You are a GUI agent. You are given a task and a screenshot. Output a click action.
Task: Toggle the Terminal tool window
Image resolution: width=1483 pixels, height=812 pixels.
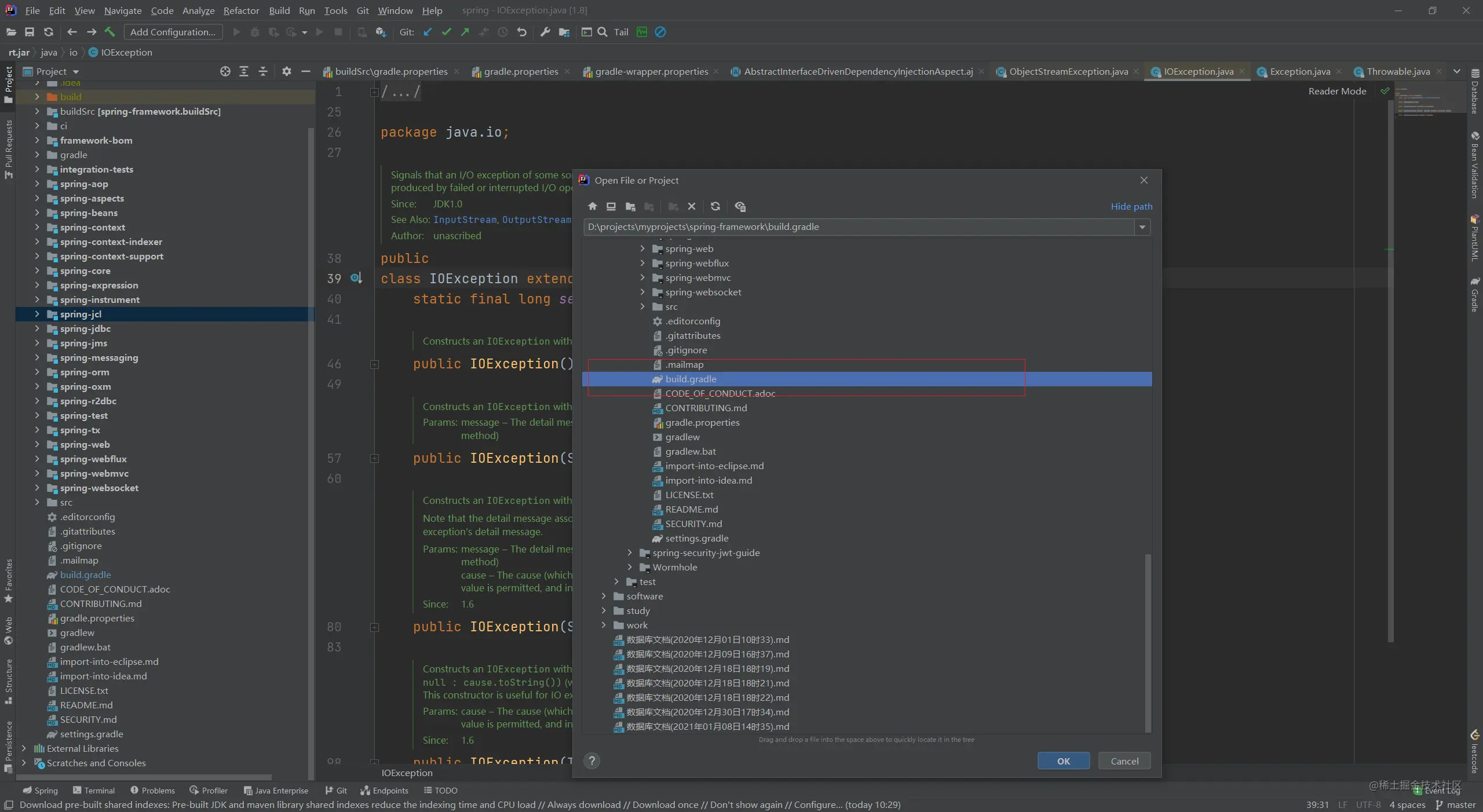pos(93,790)
